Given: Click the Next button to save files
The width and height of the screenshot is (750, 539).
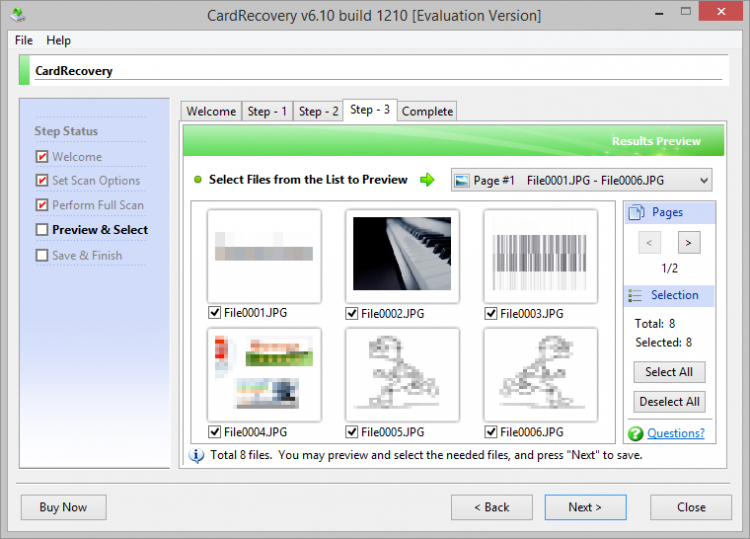Looking at the screenshot, I should pyautogui.click(x=585, y=507).
